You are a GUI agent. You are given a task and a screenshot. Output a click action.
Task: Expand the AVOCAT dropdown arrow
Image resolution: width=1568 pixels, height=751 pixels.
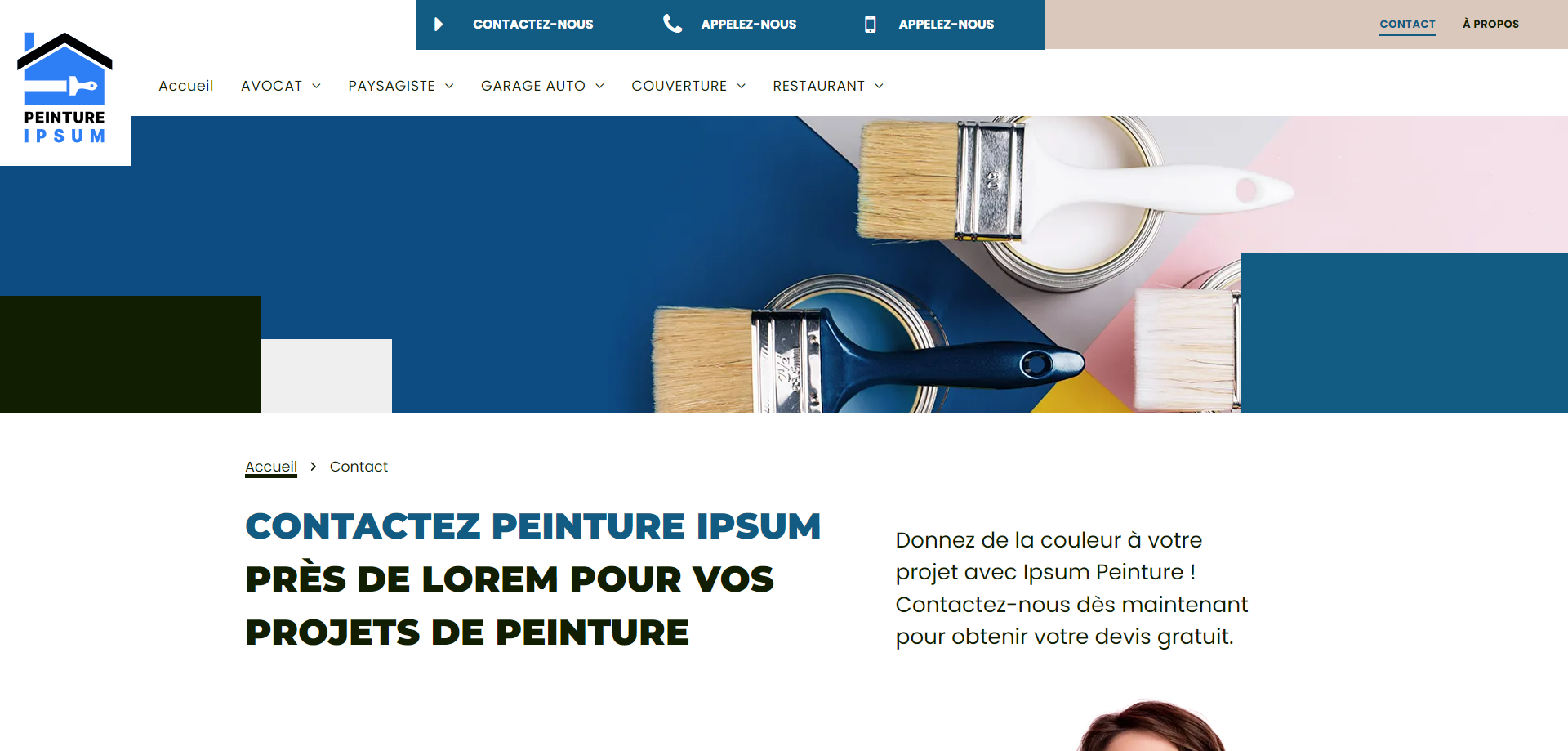coord(317,86)
